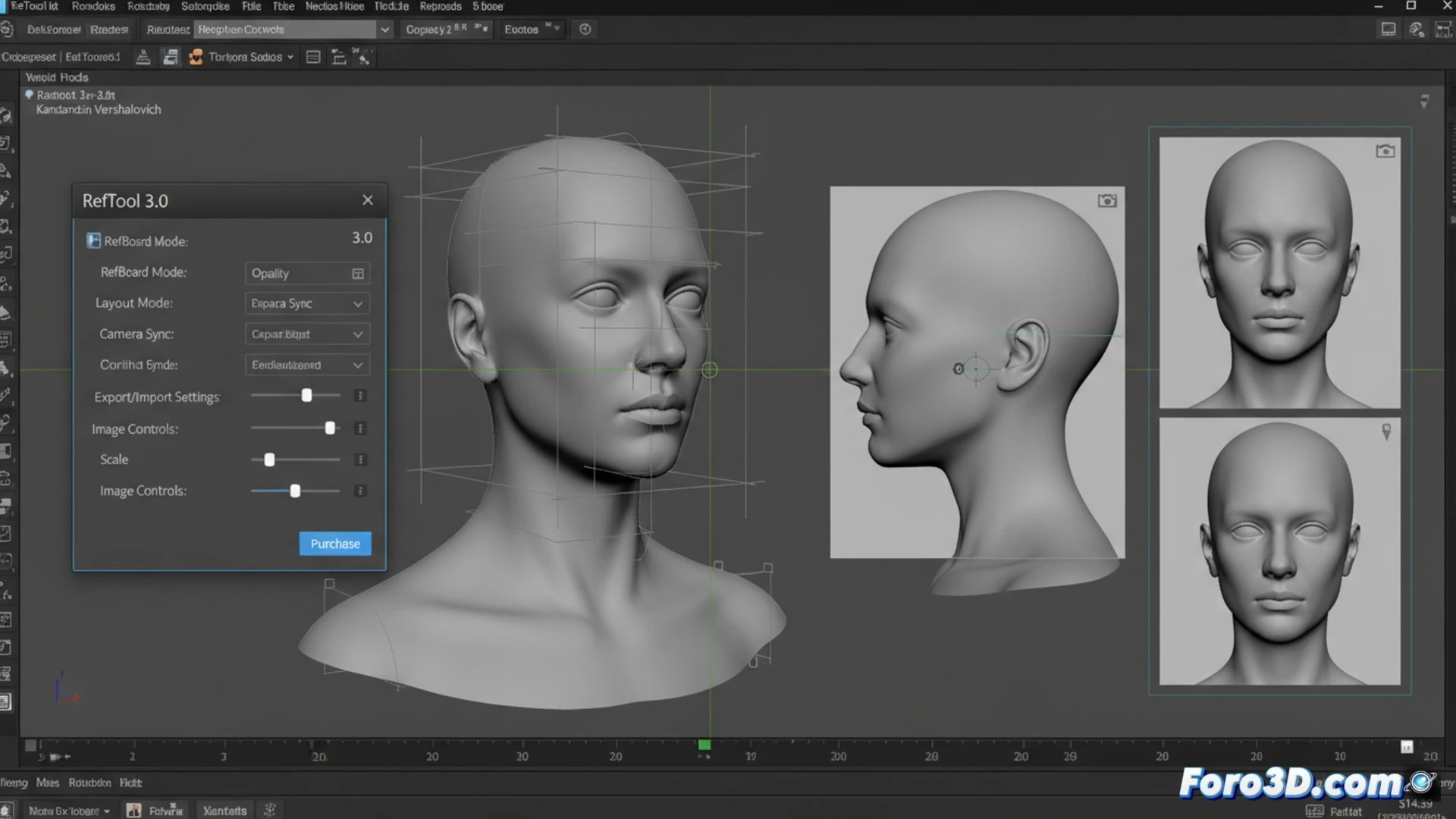1456x819 pixels.
Task: Switch to the Xantetts tab at the bottom
Action: pyautogui.click(x=224, y=811)
